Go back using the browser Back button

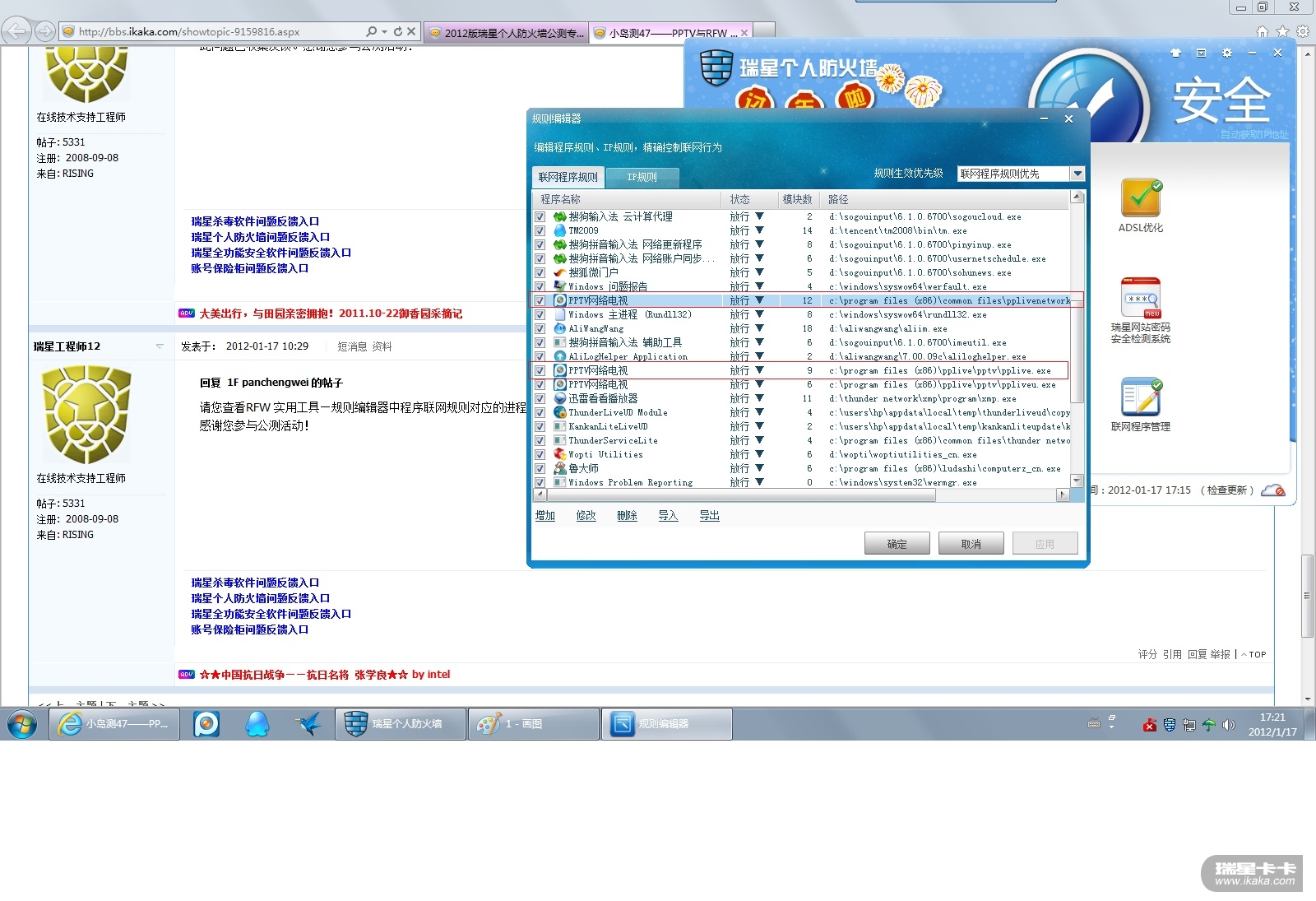16,31
